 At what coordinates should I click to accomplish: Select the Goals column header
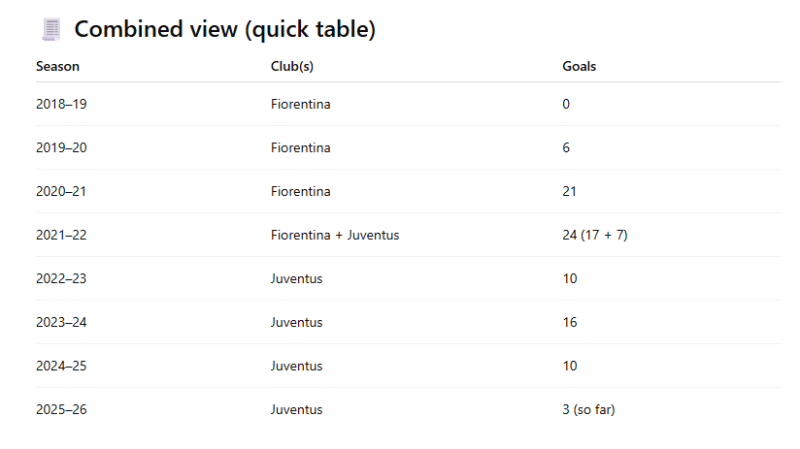tap(579, 66)
